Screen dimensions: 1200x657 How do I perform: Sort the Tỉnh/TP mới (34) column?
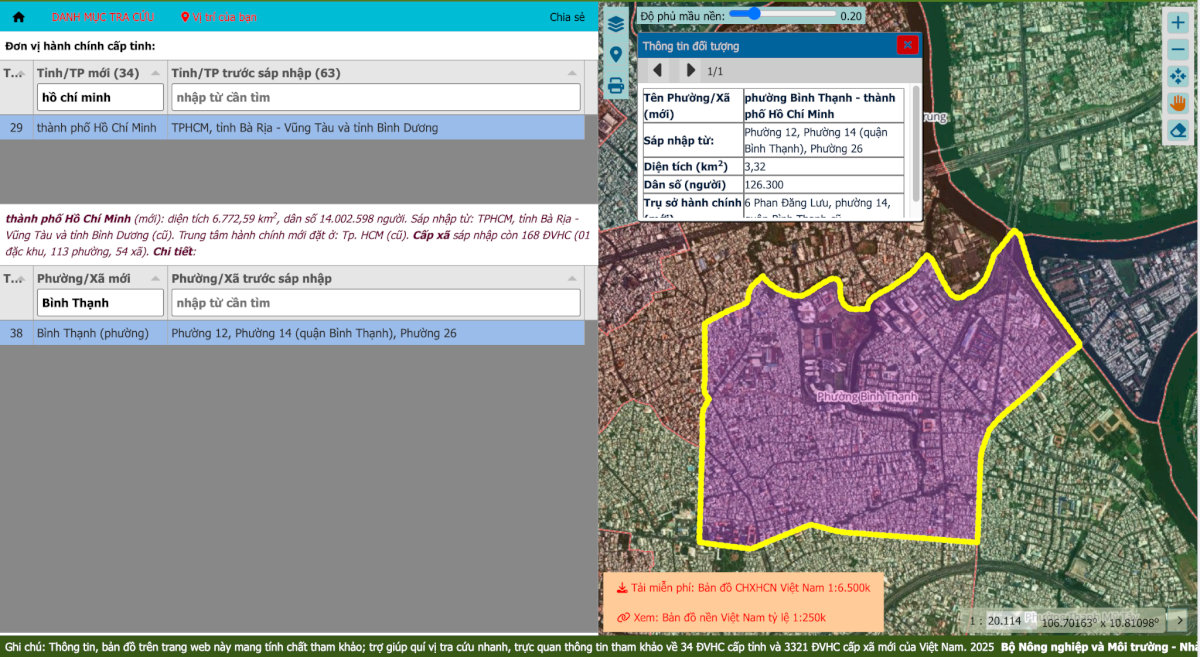tap(155, 73)
